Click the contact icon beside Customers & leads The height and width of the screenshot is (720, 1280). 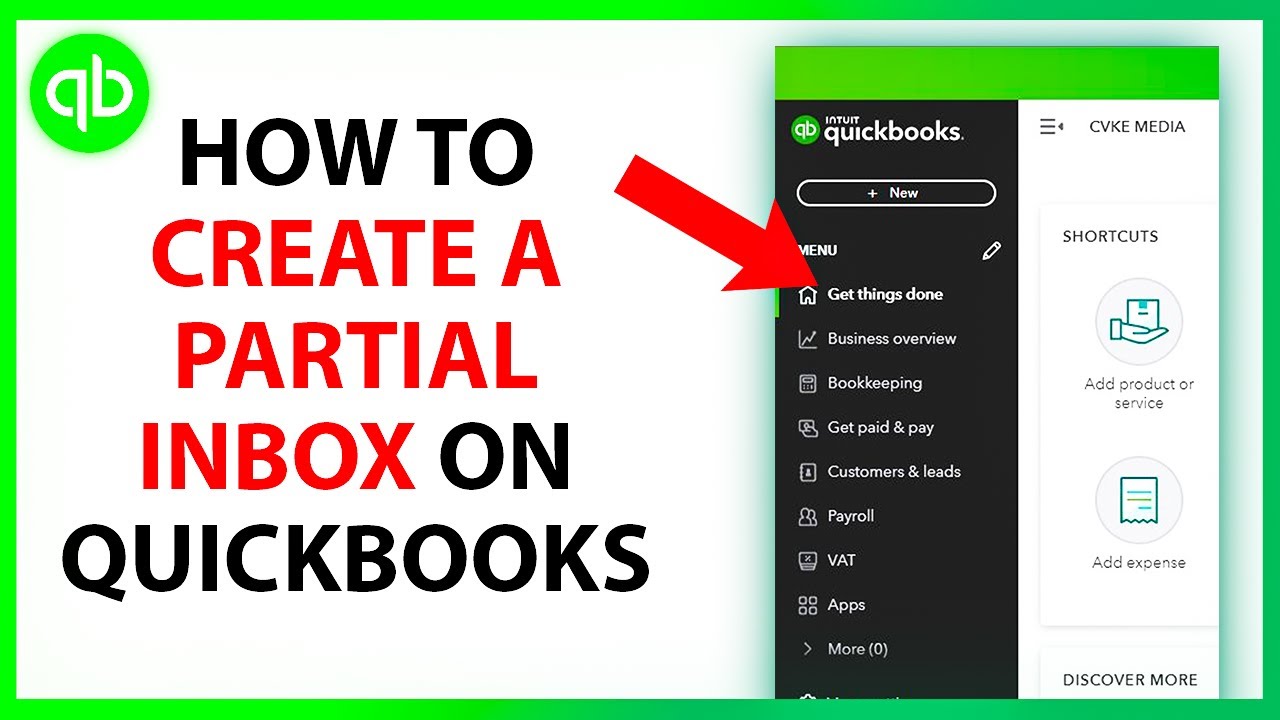[808, 472]
